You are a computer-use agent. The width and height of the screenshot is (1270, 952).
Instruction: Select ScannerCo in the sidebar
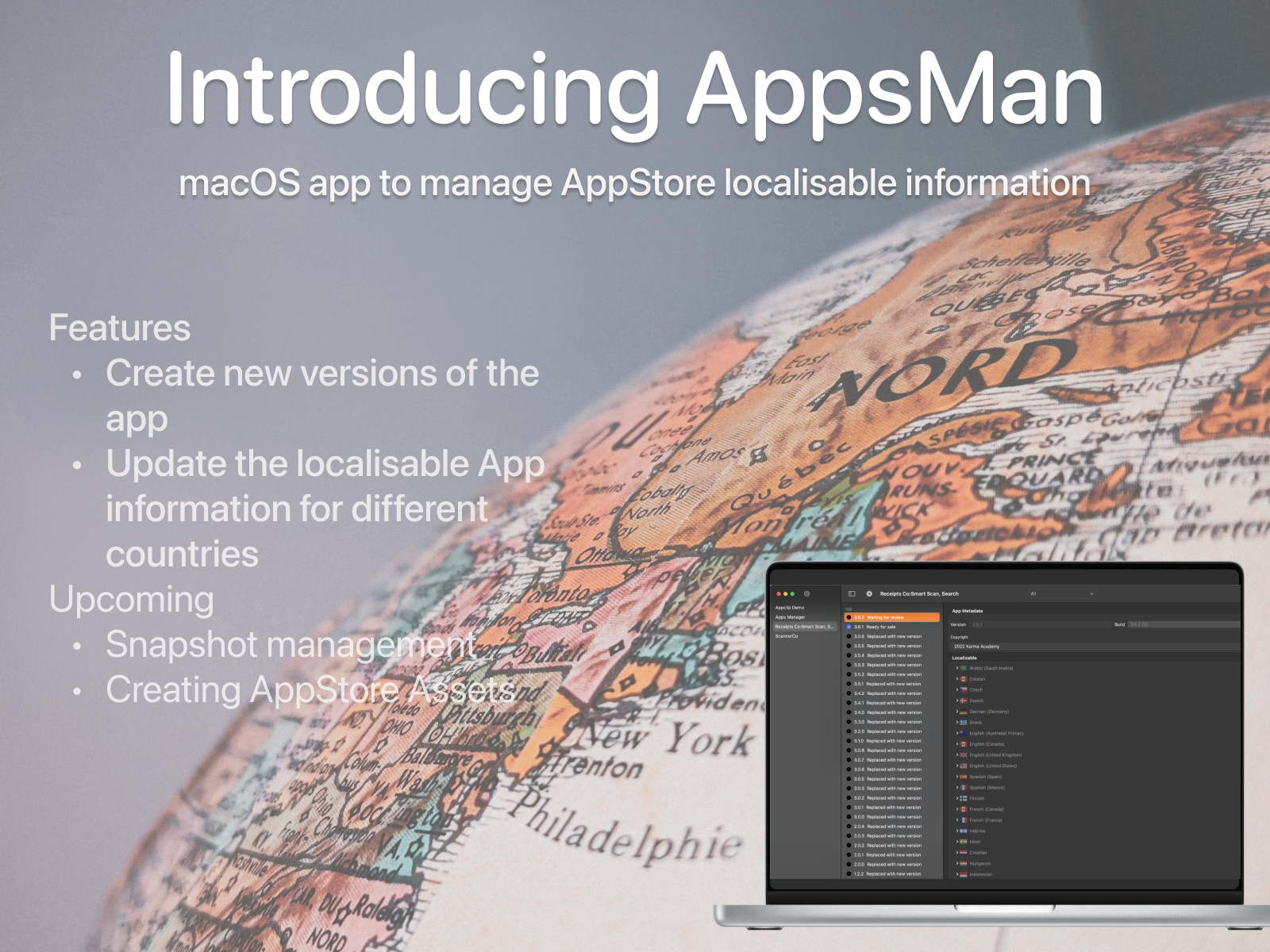(x=805, y=636)
